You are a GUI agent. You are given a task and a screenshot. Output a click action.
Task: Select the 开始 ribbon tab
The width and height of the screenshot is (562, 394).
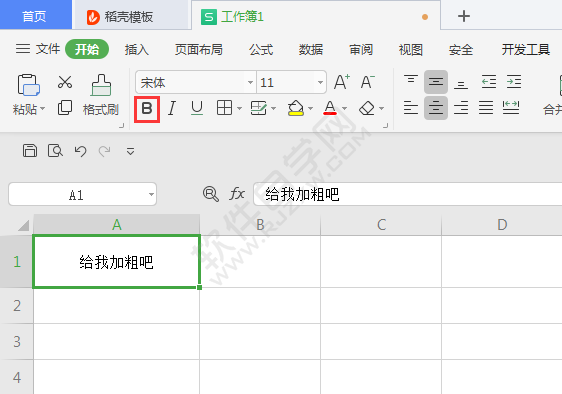pyautogui.click(x=87, y=49)
